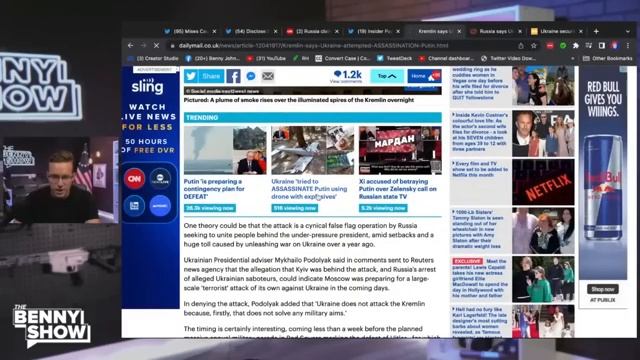This screenshot has height=360, width=640.
Task: Open the green extension icon
Action: click(563, 46)
